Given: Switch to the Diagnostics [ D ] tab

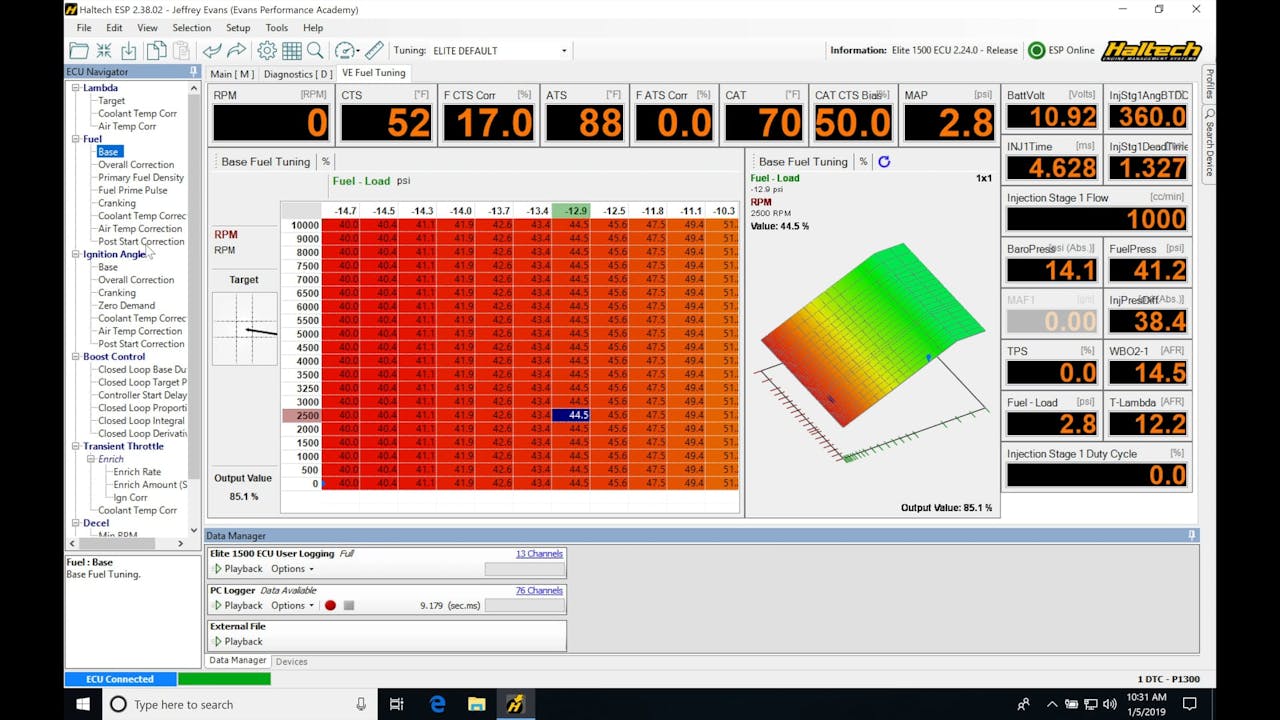Looking at the screenshot, I should (298, 74).
